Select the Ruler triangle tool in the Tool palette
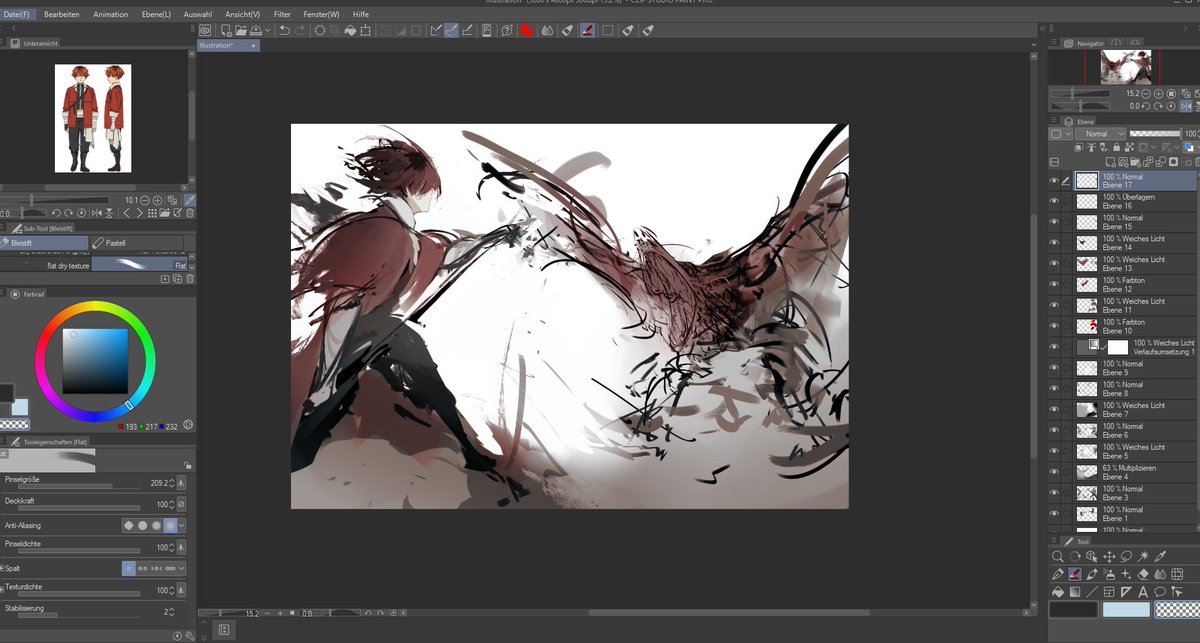 (x=1126, y=592)
